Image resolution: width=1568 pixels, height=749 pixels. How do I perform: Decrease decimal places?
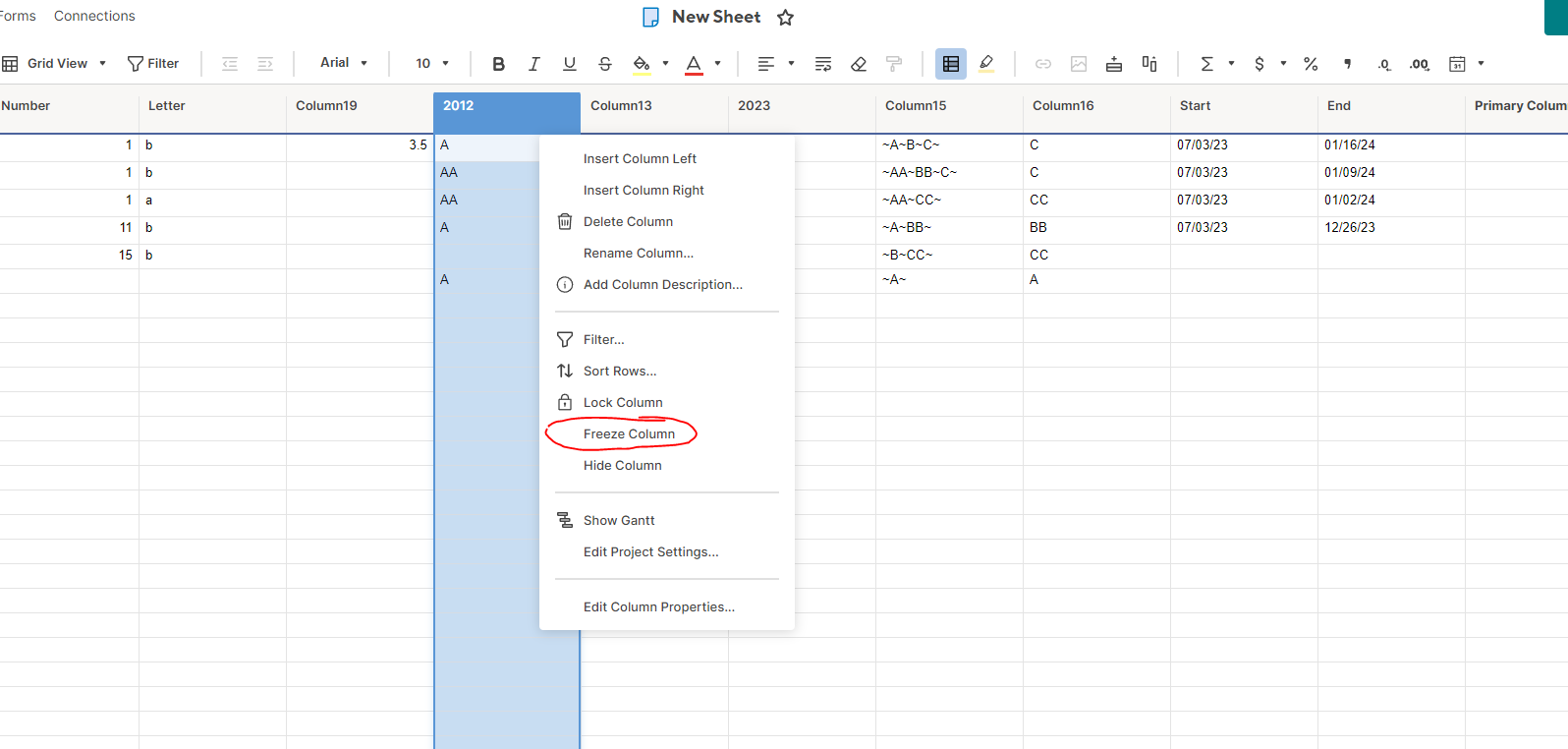pos(1384,64)
